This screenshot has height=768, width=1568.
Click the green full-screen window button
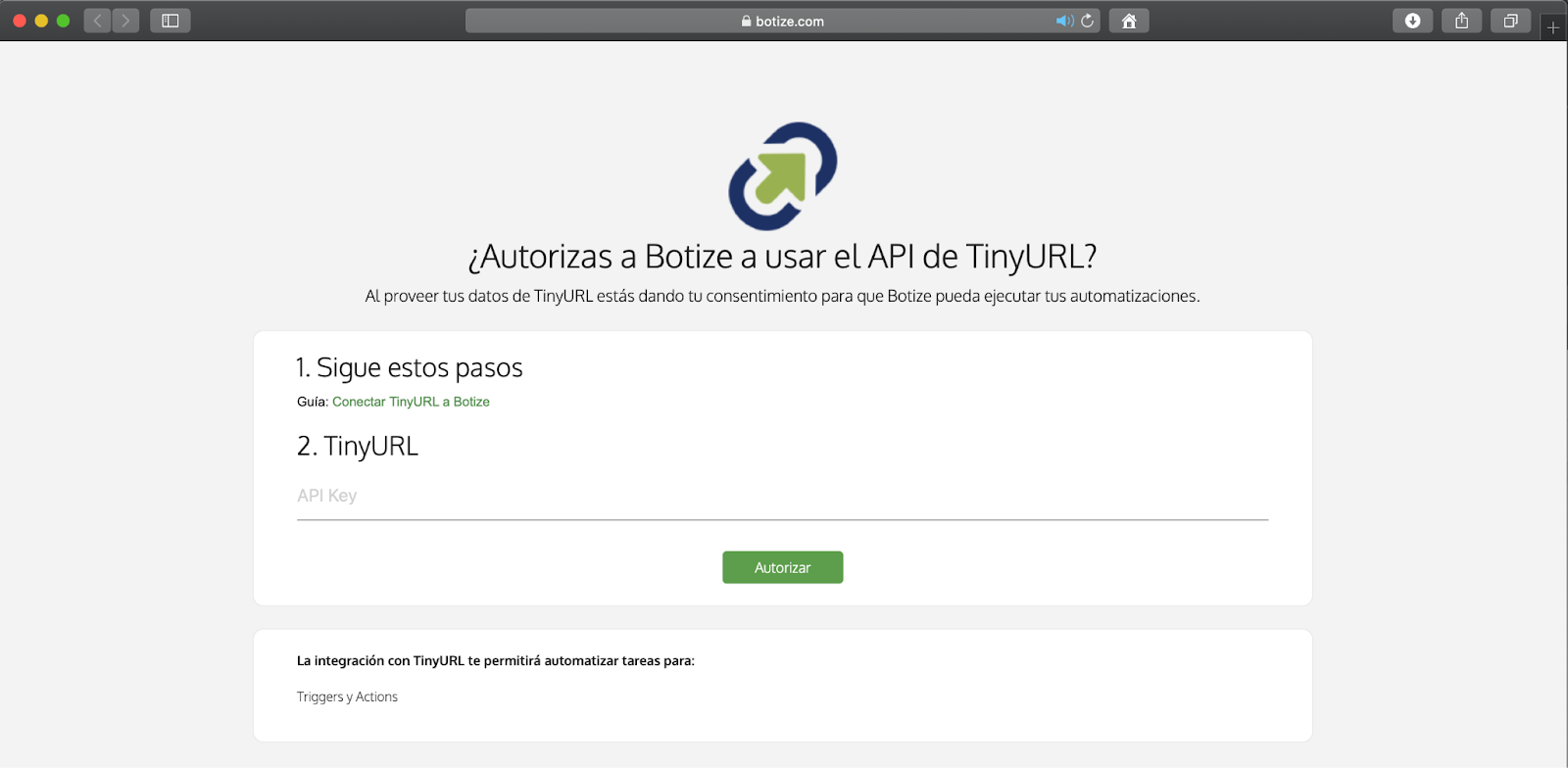click(x=63, y=21)
